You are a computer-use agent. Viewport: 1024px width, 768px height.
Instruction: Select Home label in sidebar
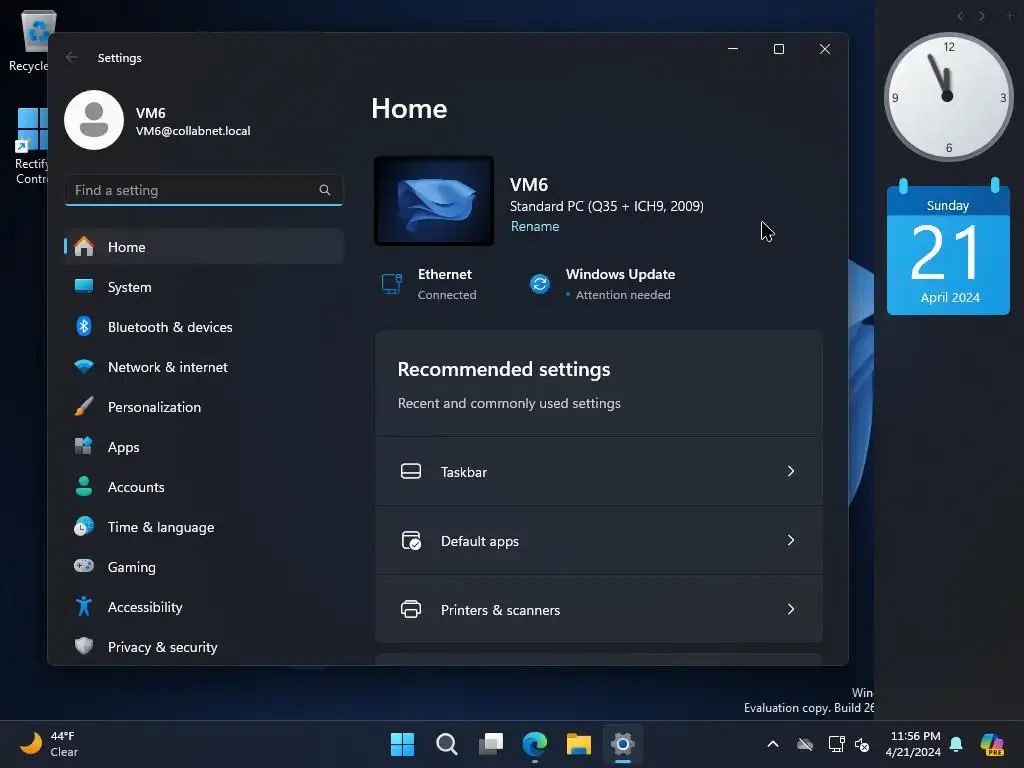[127, 247]
